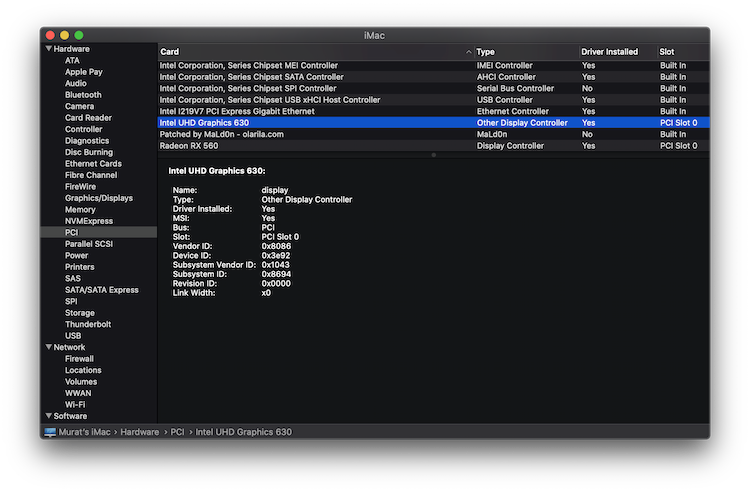
Task: Select the PCI sidebar item
Action: (99, 232)
